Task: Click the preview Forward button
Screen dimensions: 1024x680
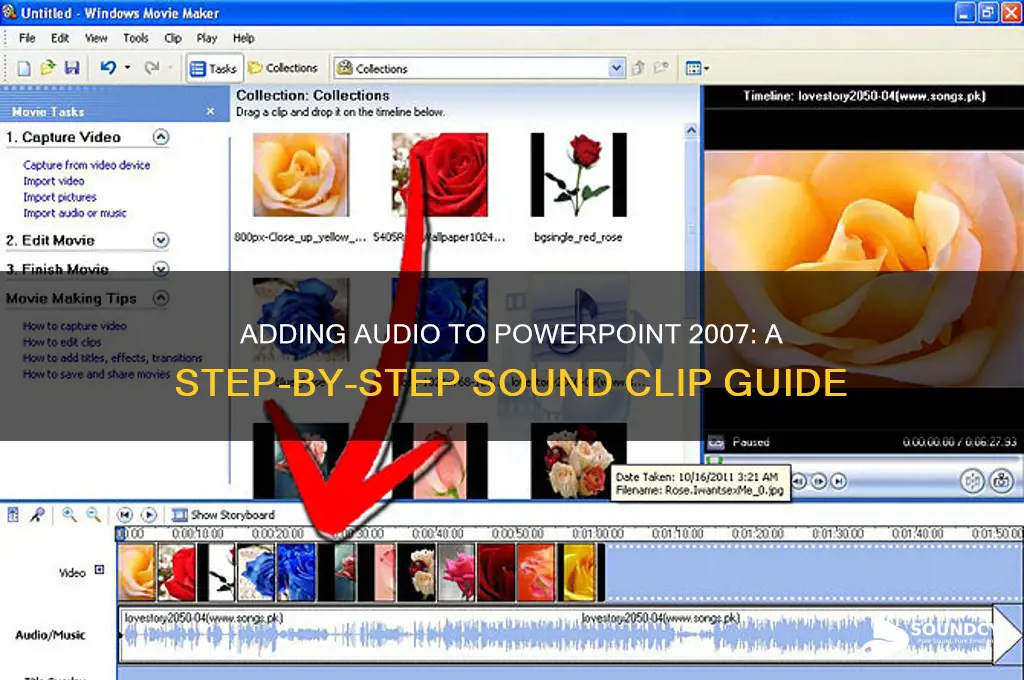Action: 839,481
